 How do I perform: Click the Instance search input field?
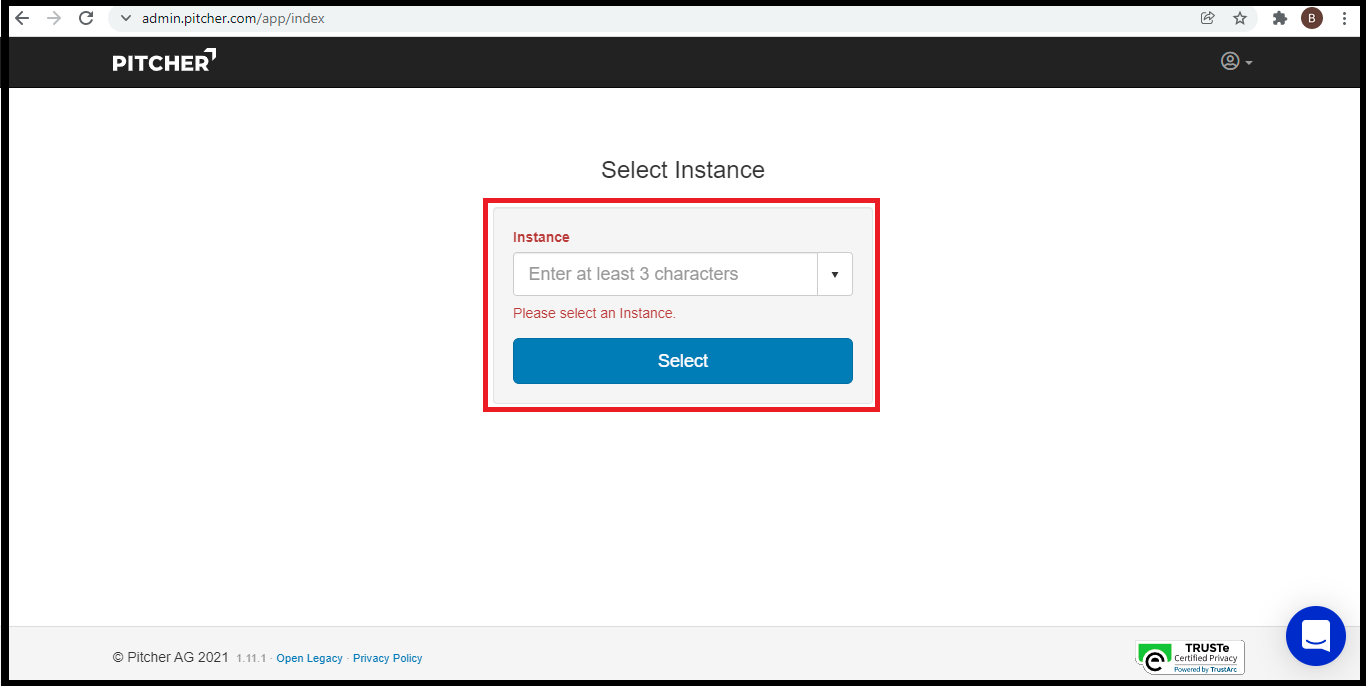pos(665,274)
